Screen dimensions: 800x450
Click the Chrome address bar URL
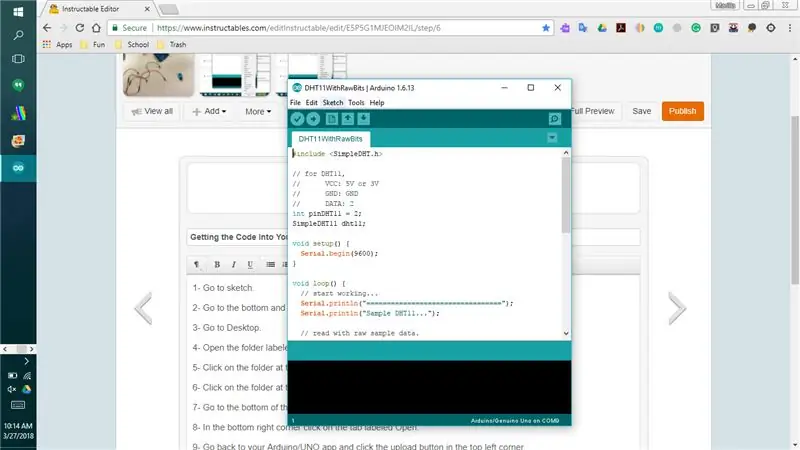click(298, 28)
